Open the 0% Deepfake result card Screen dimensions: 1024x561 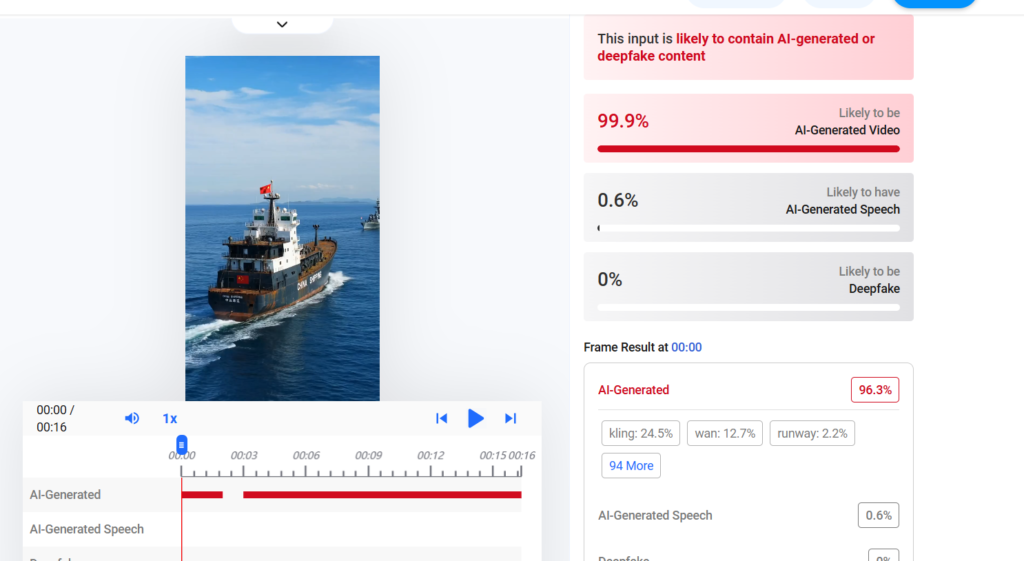748,286
